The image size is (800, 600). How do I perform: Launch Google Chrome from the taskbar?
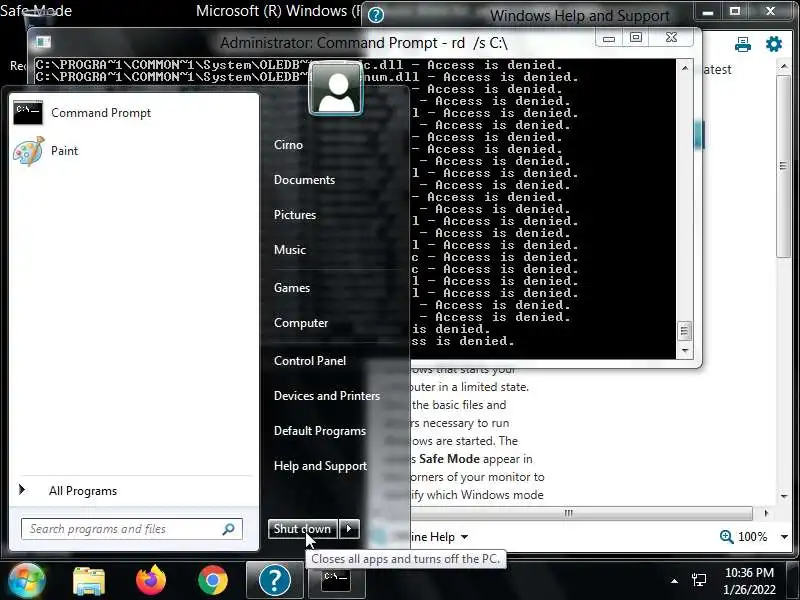[213, 581]
